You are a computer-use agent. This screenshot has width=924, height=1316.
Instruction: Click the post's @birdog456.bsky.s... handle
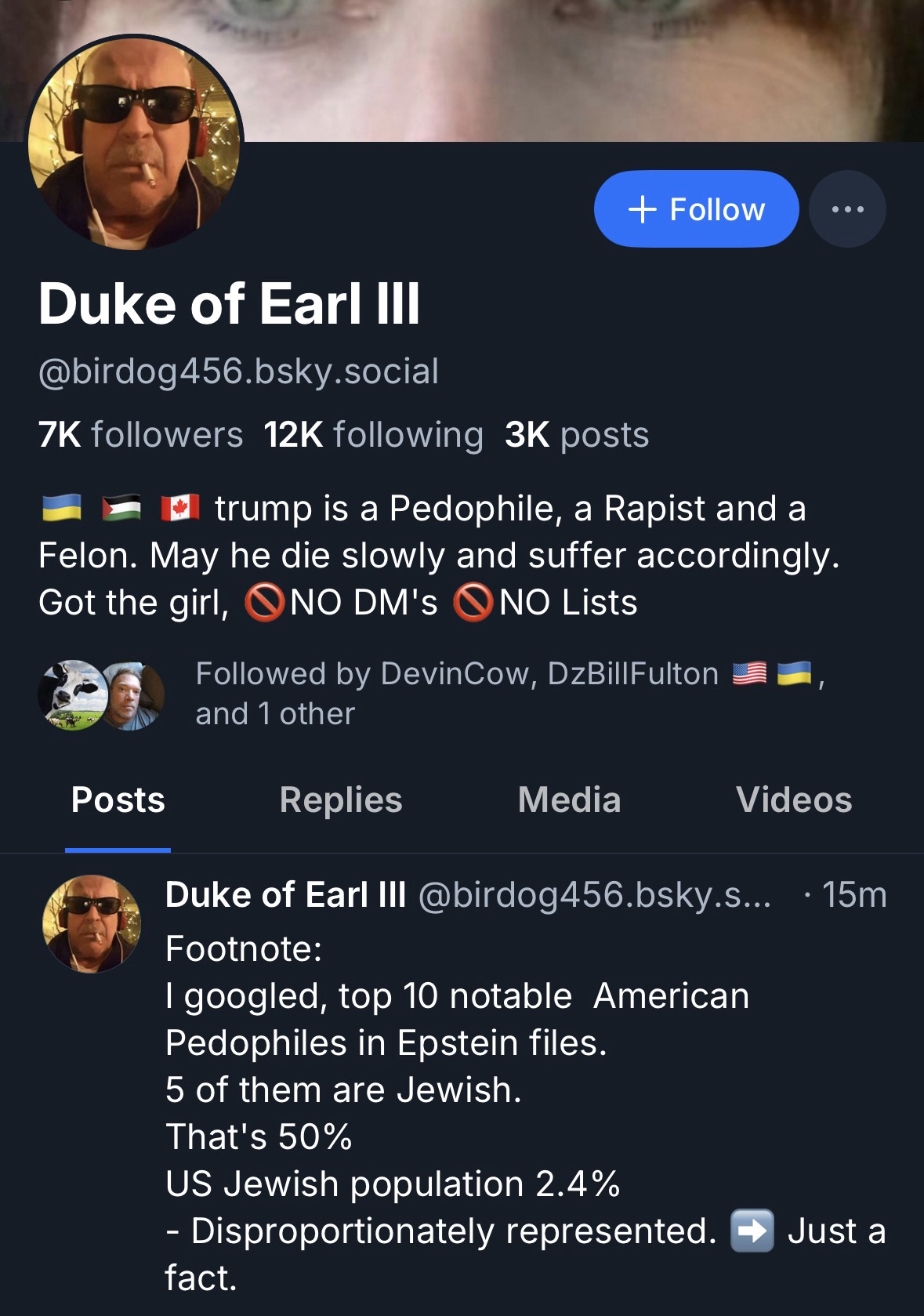click(594, 895)
